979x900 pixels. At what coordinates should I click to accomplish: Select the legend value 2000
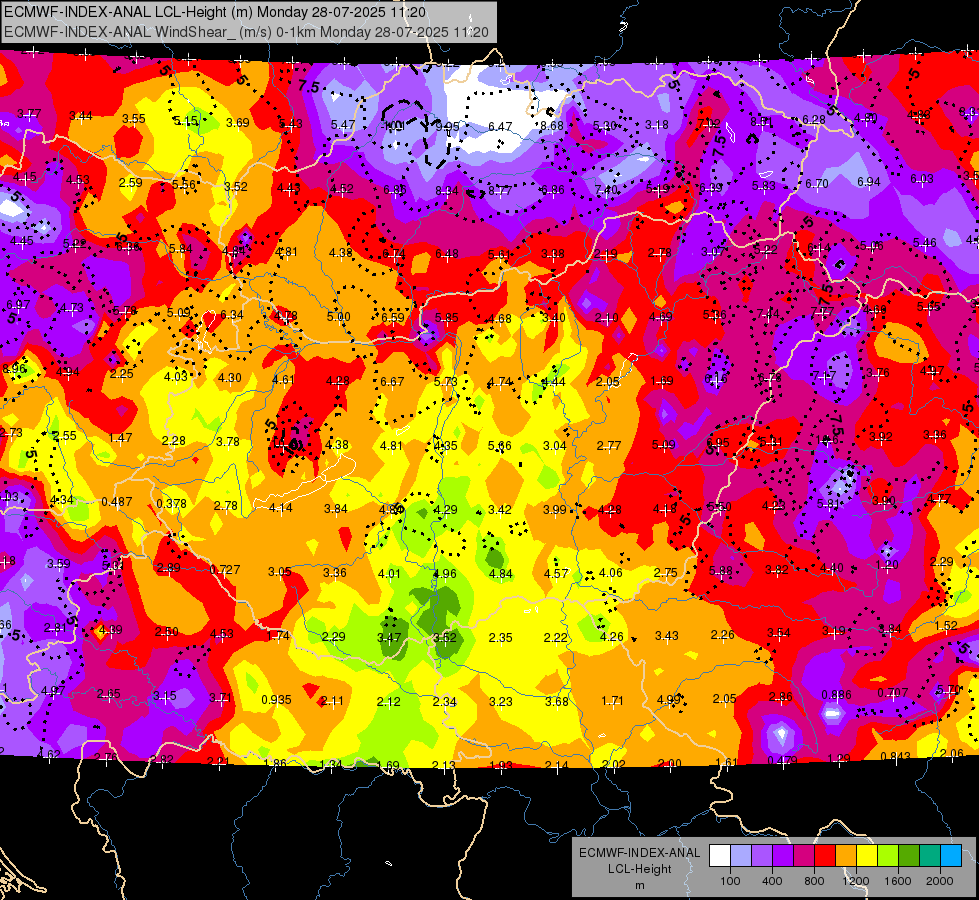click(940, 881)
